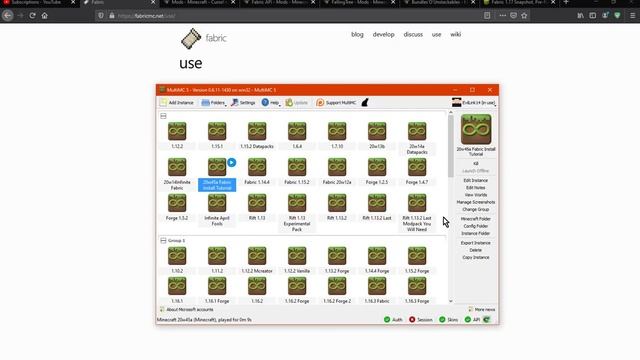
Task: Open the account selector dropdown at top right
Action: (x=474, y=102)
